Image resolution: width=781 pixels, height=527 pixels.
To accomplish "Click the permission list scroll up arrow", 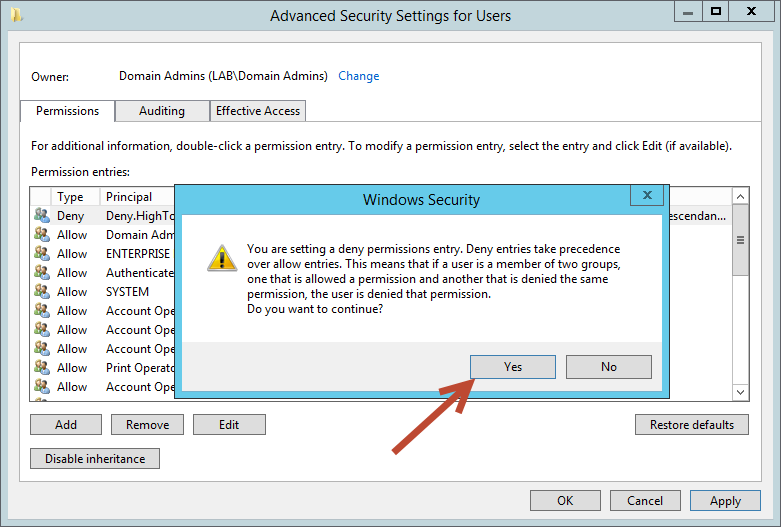I will (740, 197).
